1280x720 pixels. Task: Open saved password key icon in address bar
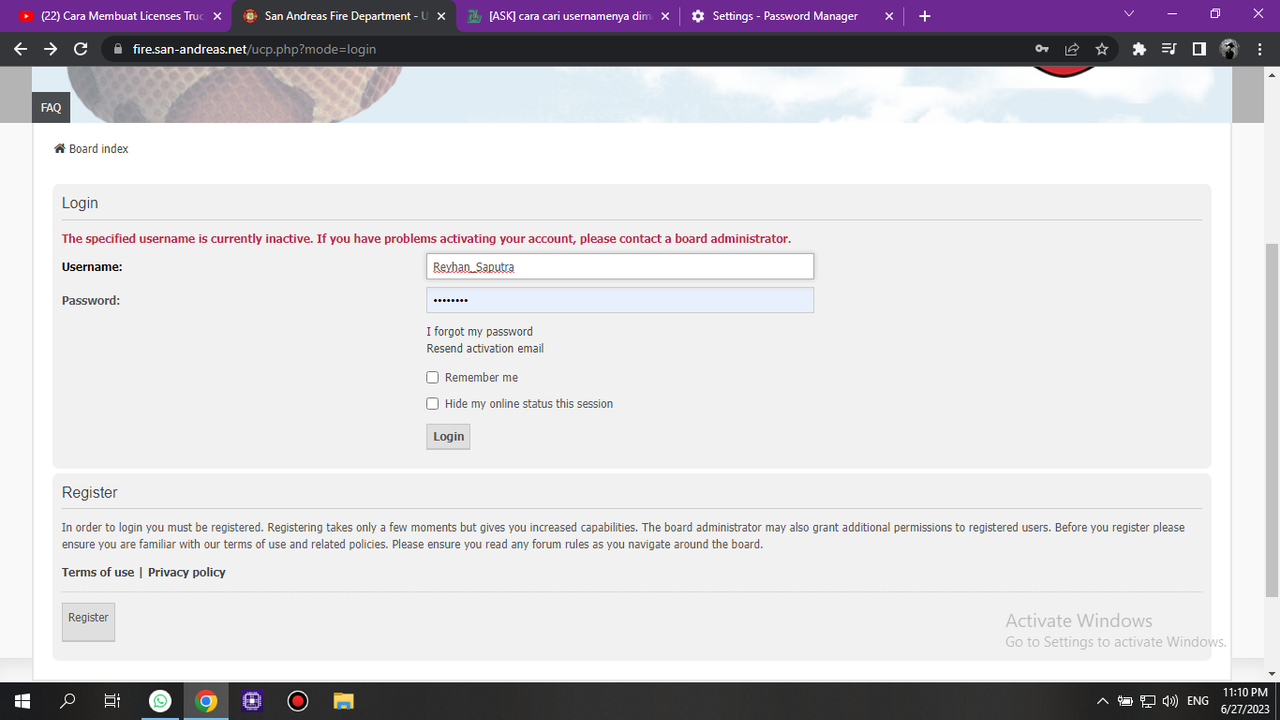(1042, 49)
